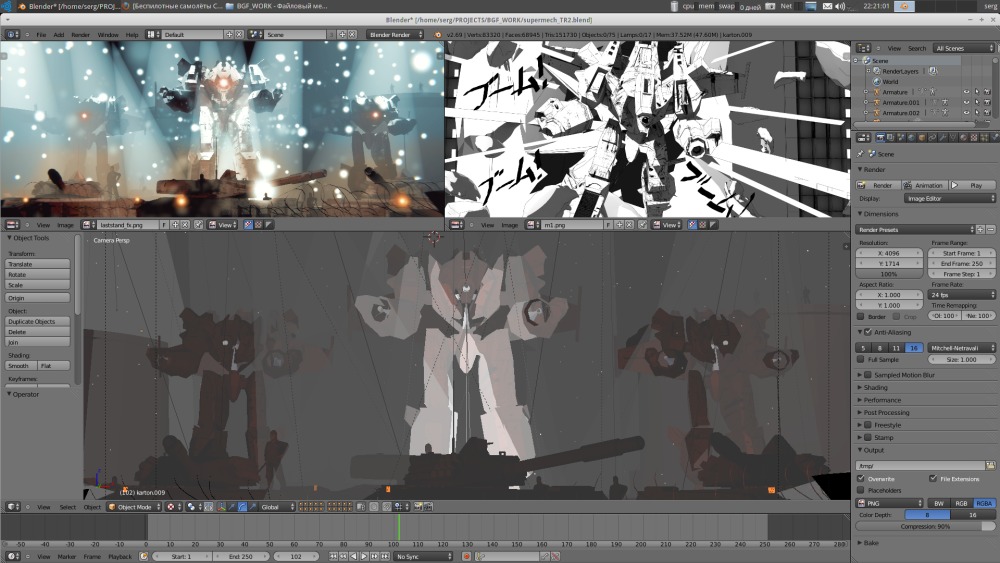This screenshot has width=1000, height=563.
Task: Open the Modifiers wrench tab icon
Action: click(x=942, y=137)
